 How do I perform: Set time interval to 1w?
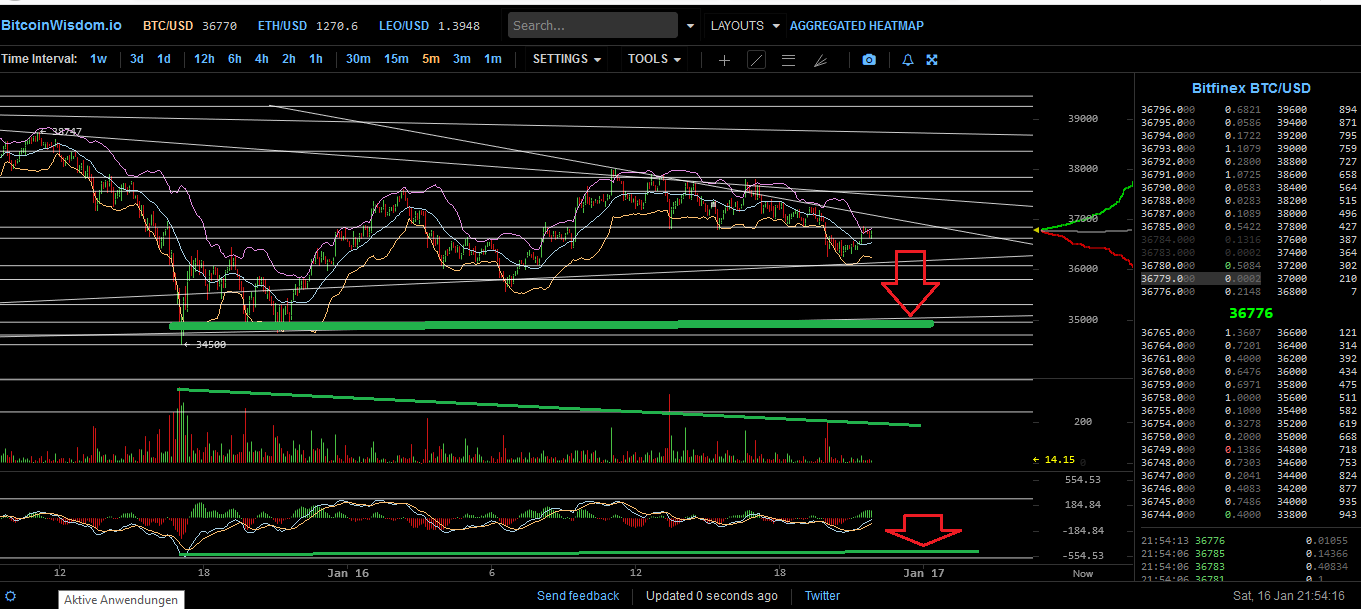click(98, 59)
